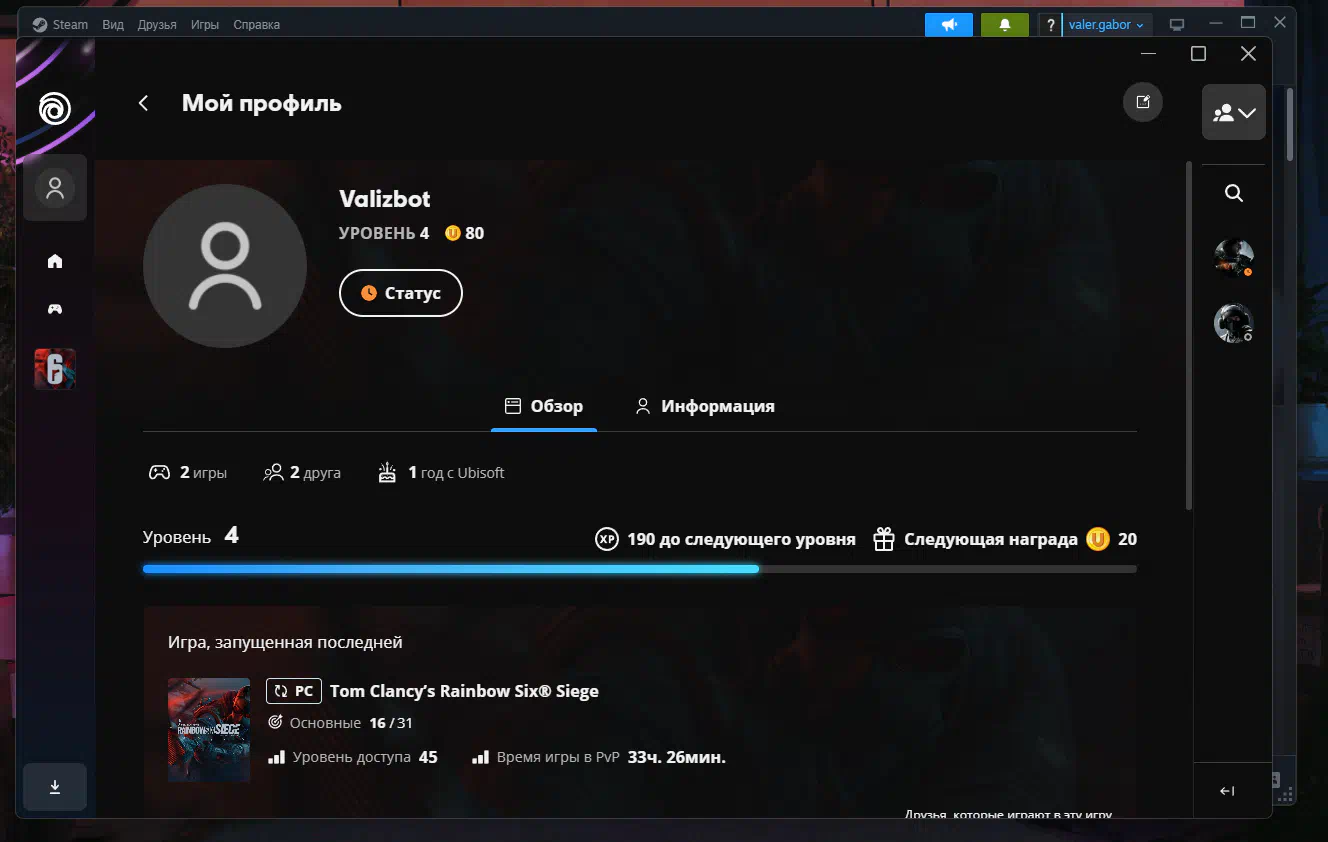1328x842 pixels.
Task: Open downloads with the download arrow icon
Action: pyautogui.click(x=55, y=787)
